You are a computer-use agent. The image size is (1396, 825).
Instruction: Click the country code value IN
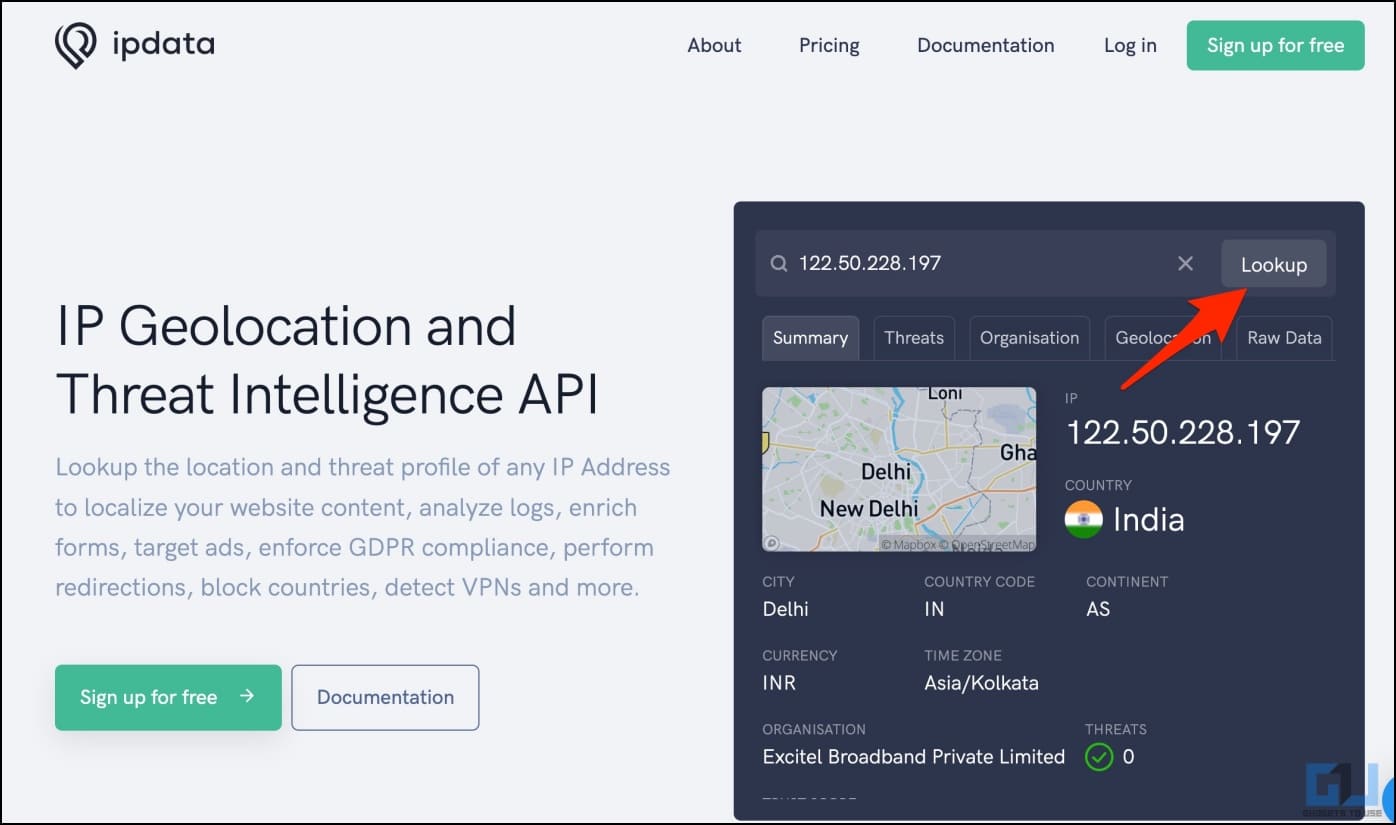[934, 609]
